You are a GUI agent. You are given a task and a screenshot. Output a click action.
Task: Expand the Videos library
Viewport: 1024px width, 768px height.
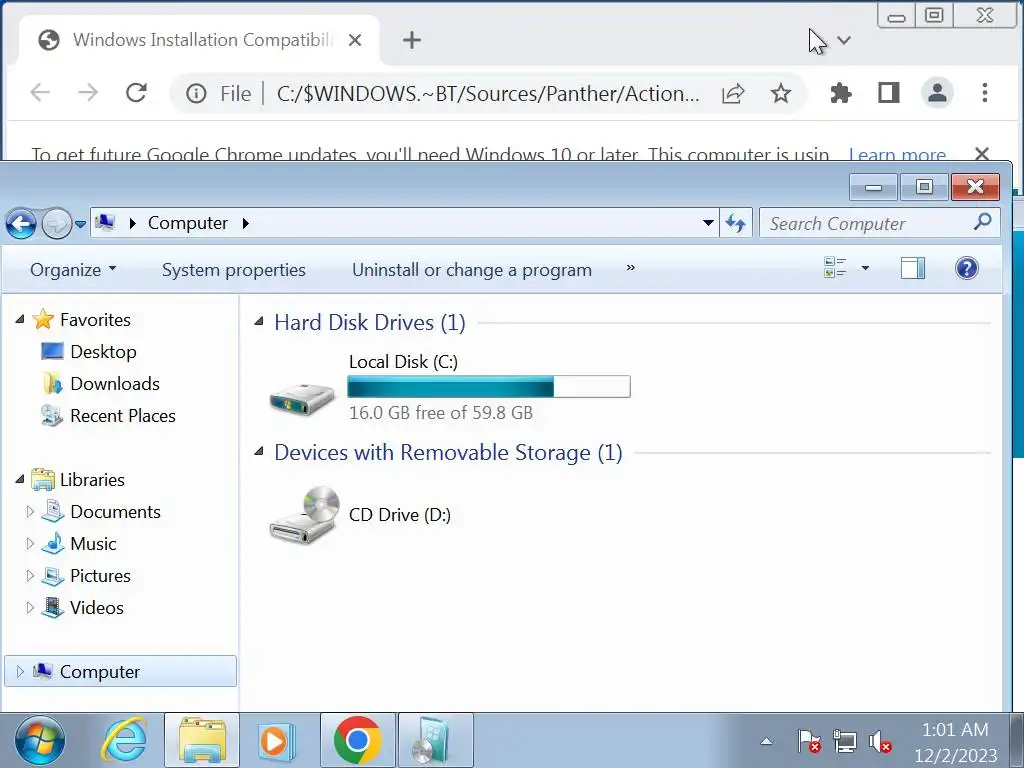(x=29, y=607)
